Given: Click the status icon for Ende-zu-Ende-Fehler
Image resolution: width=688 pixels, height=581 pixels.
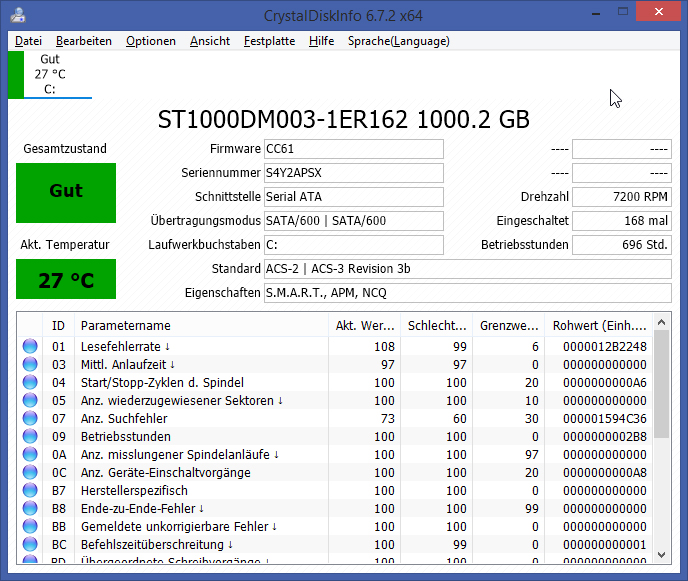Looking at the screenshot, I should click(29, 508).
